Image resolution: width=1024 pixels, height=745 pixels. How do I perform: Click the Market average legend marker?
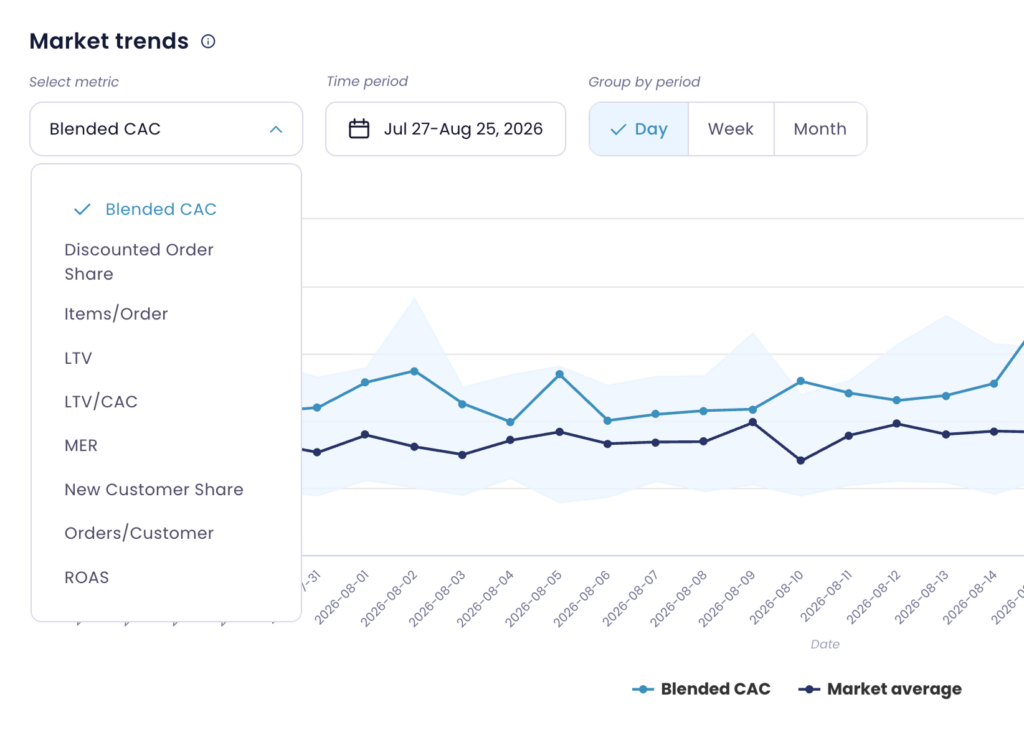[x=809, y=690]
